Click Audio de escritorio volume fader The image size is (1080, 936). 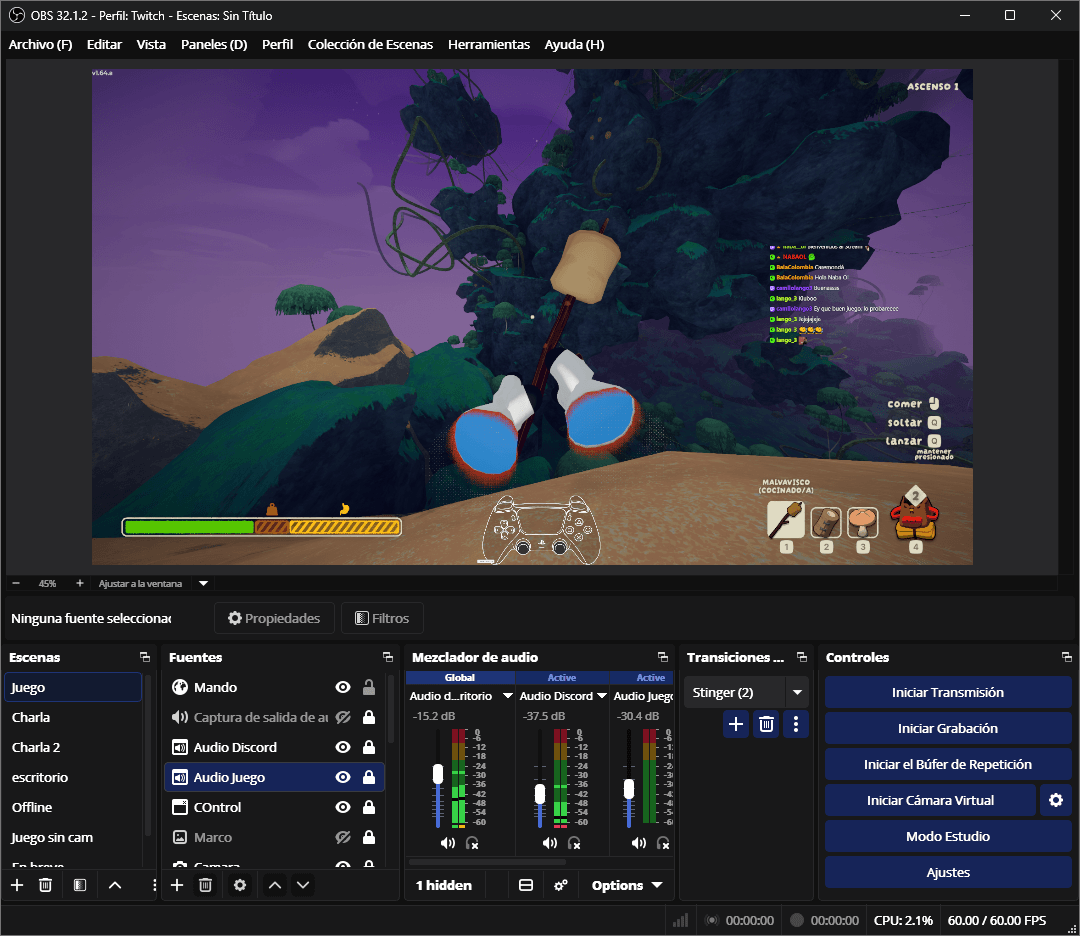tap(438, 773)
